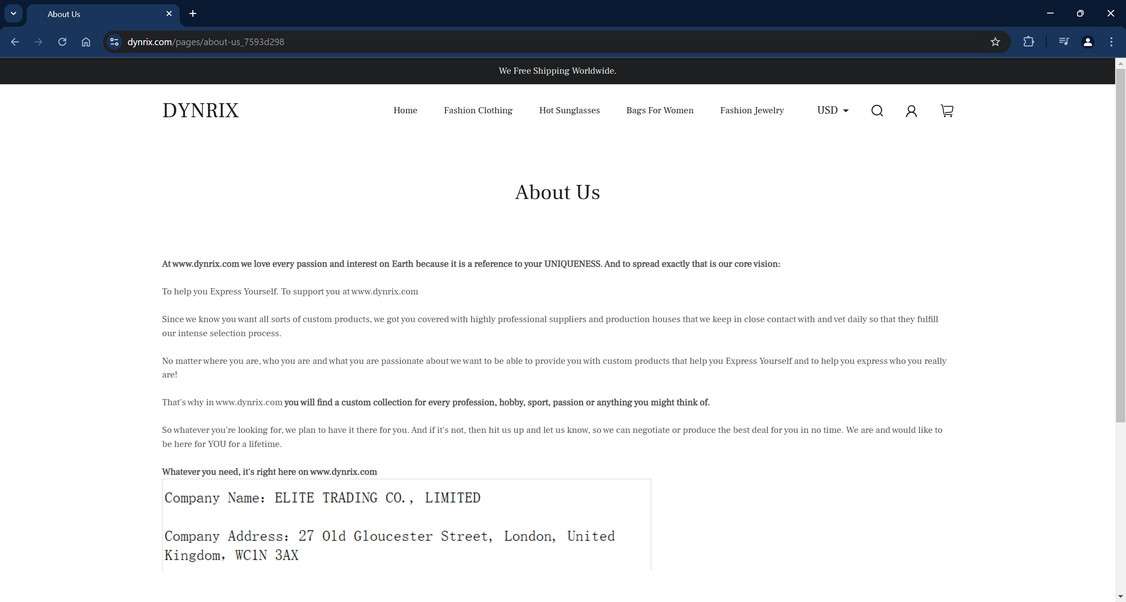Open the Fashion Jewelry menu
The height and width of the screenshot is (602, 1126).
coord(752,111)
